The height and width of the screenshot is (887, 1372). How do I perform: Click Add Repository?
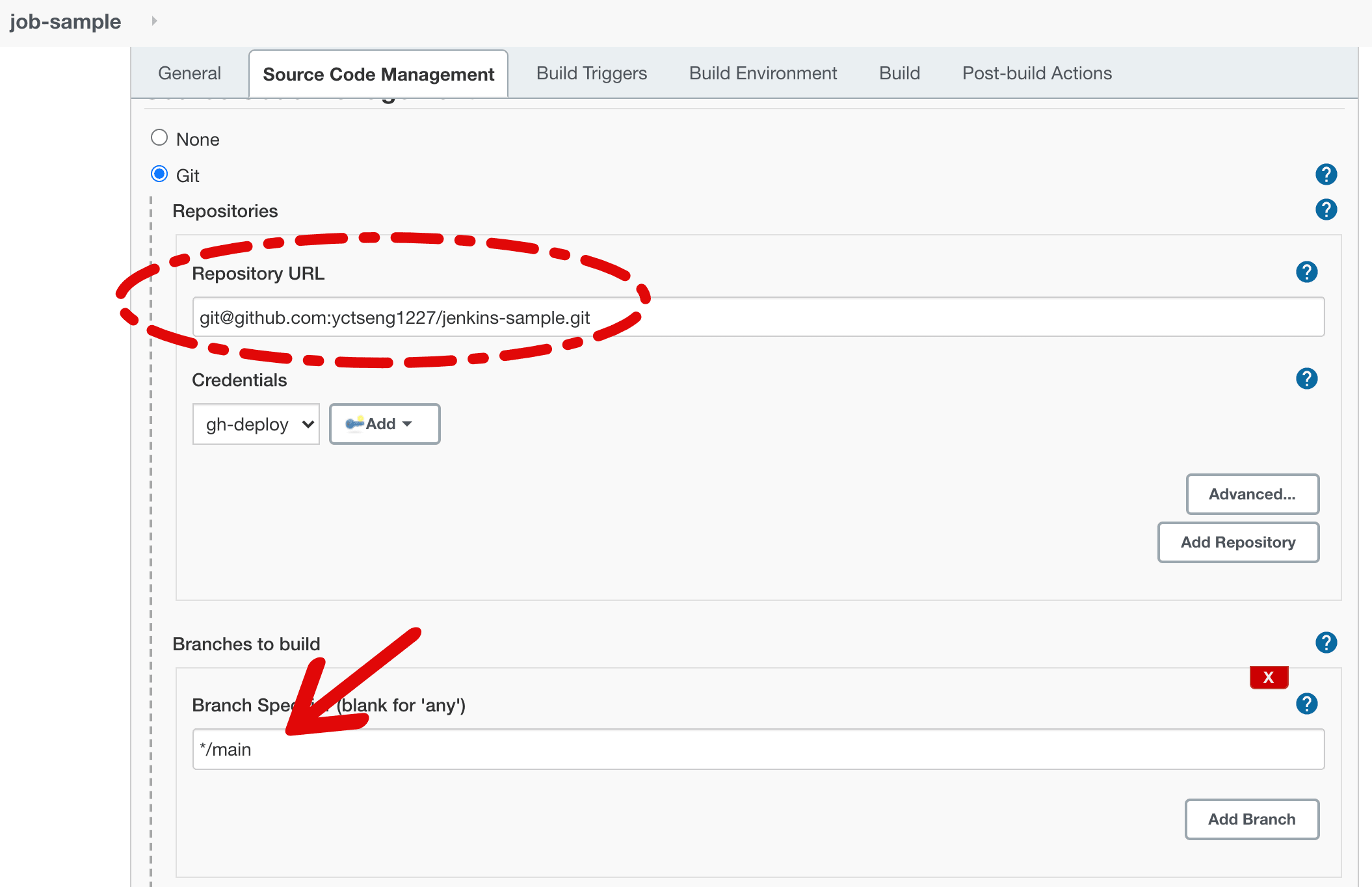coord(1237,542)
